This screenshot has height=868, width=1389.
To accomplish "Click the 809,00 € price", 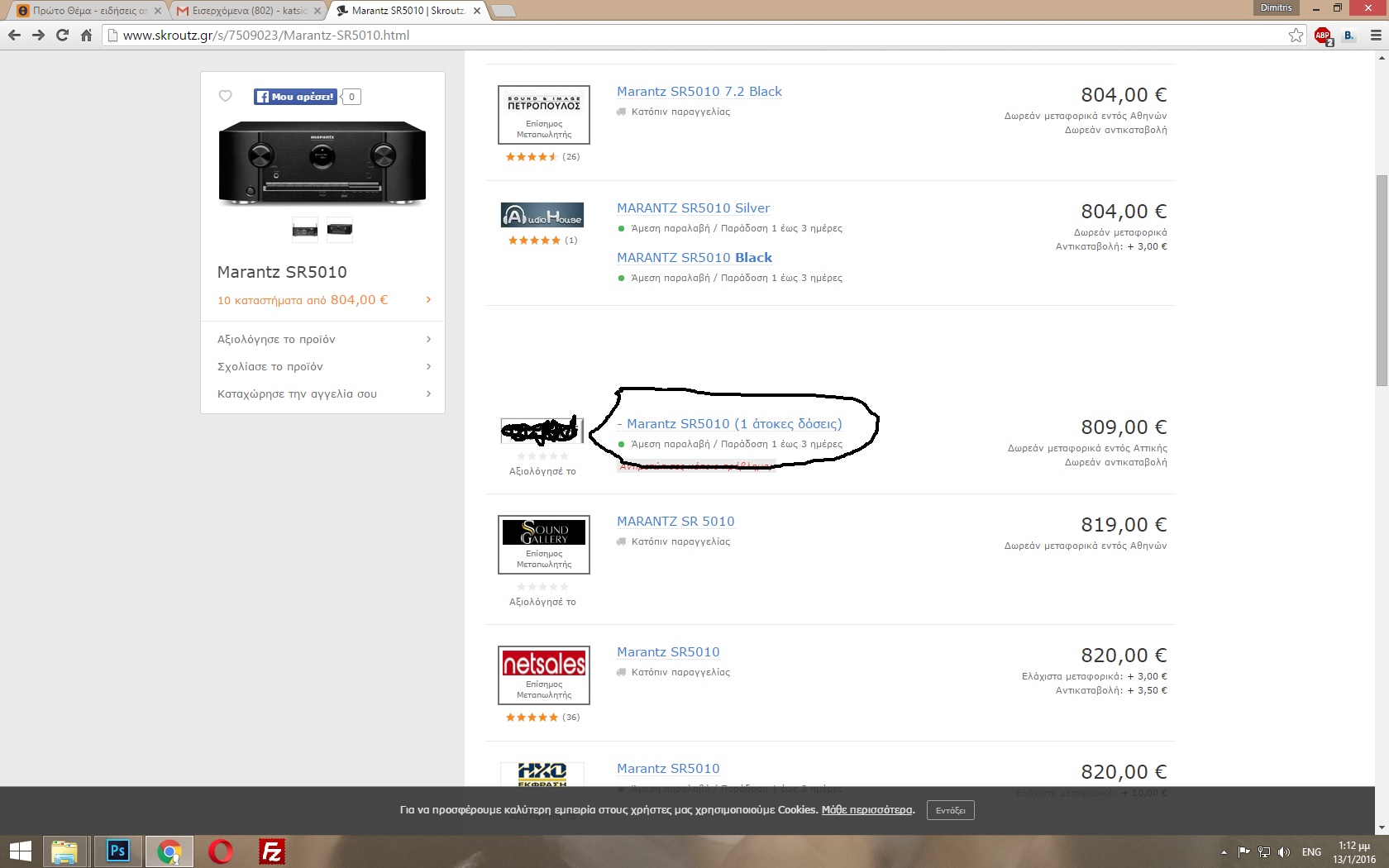I will (1124, 427).
